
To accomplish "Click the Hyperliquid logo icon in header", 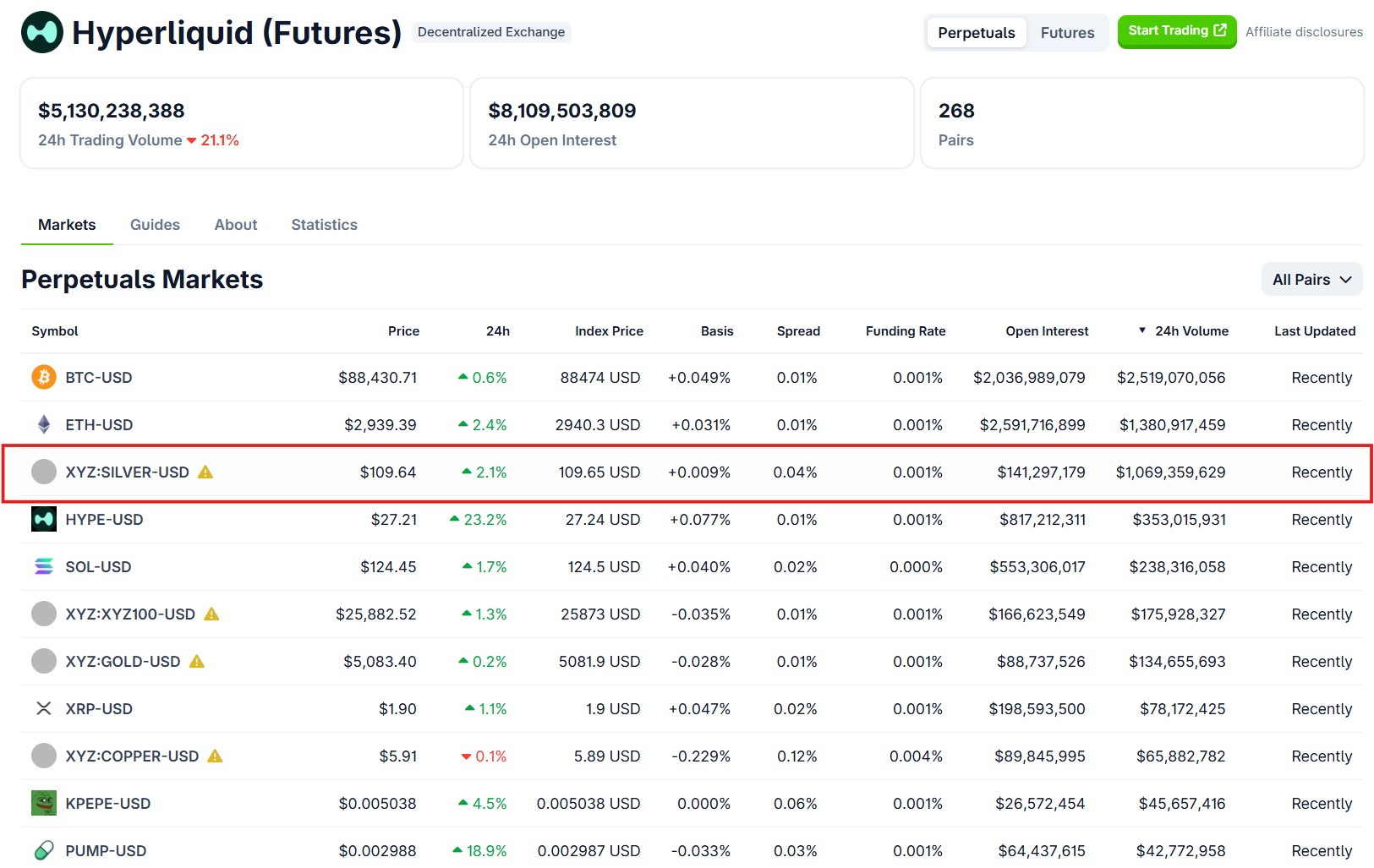I will click(42, 32).
